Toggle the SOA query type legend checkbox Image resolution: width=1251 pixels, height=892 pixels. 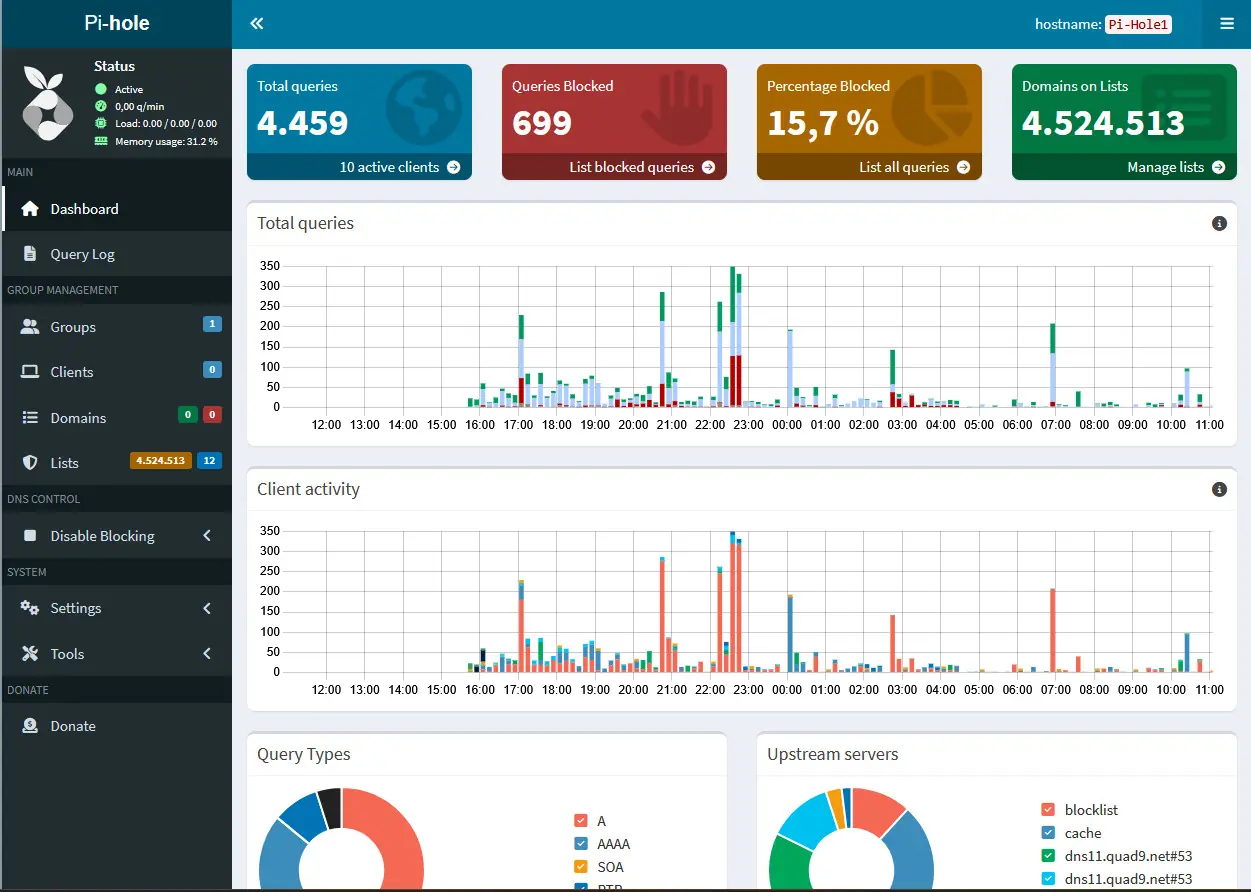click(582, 867)
